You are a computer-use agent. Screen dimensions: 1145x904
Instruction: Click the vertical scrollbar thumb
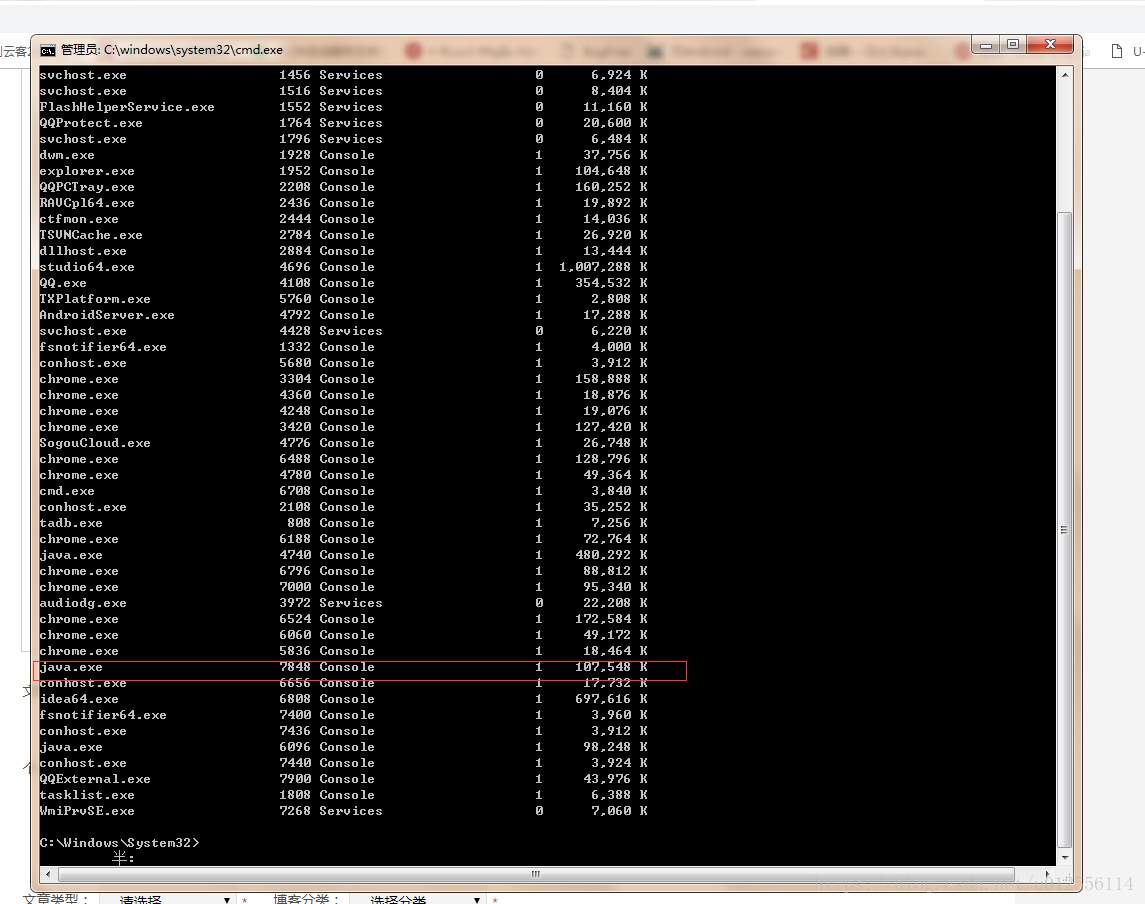coord(1065,530)
